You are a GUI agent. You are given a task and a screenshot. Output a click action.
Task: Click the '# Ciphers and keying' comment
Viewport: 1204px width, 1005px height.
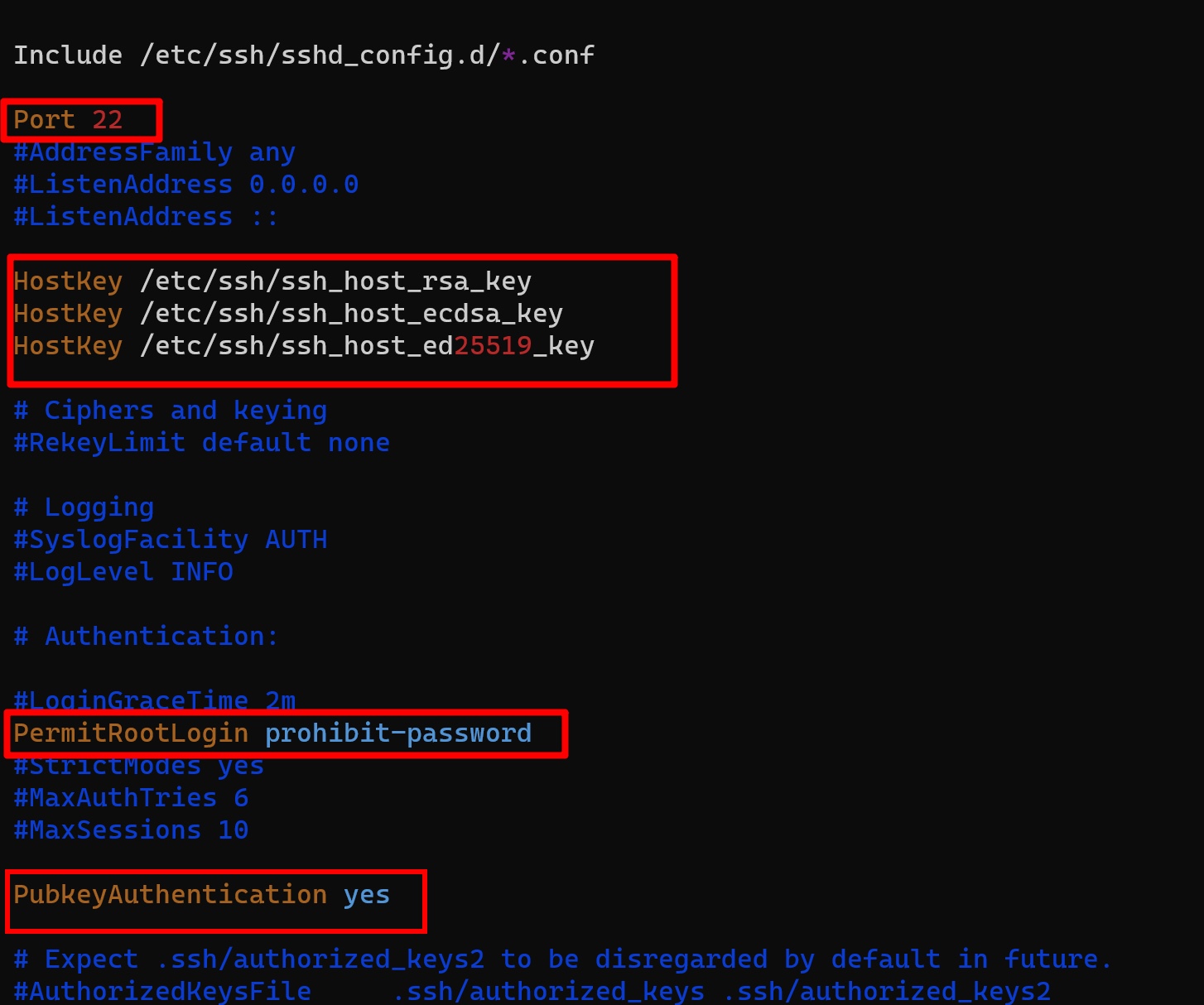(170, 411)
